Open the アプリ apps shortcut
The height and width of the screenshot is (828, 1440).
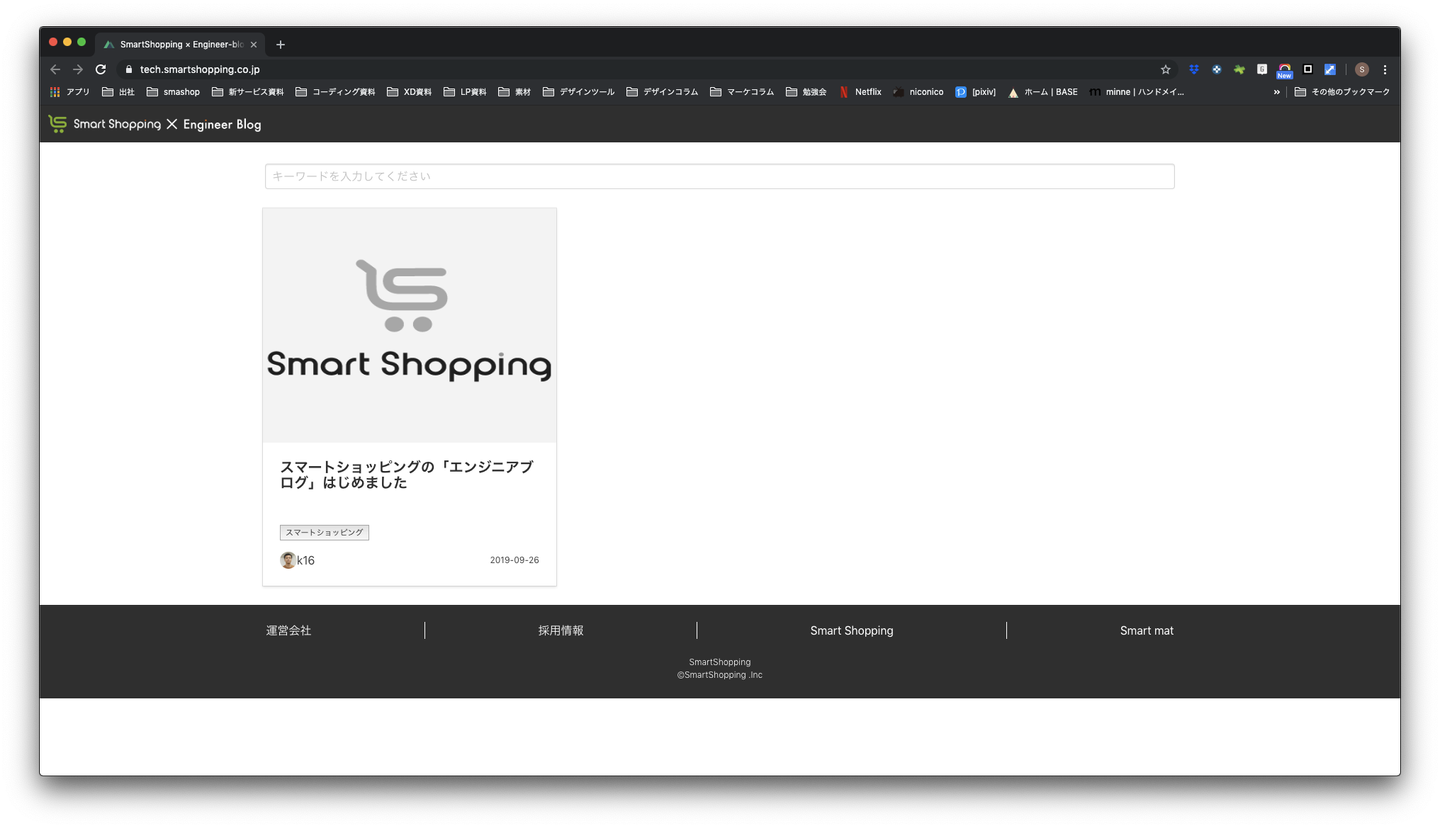coord(69,92)
